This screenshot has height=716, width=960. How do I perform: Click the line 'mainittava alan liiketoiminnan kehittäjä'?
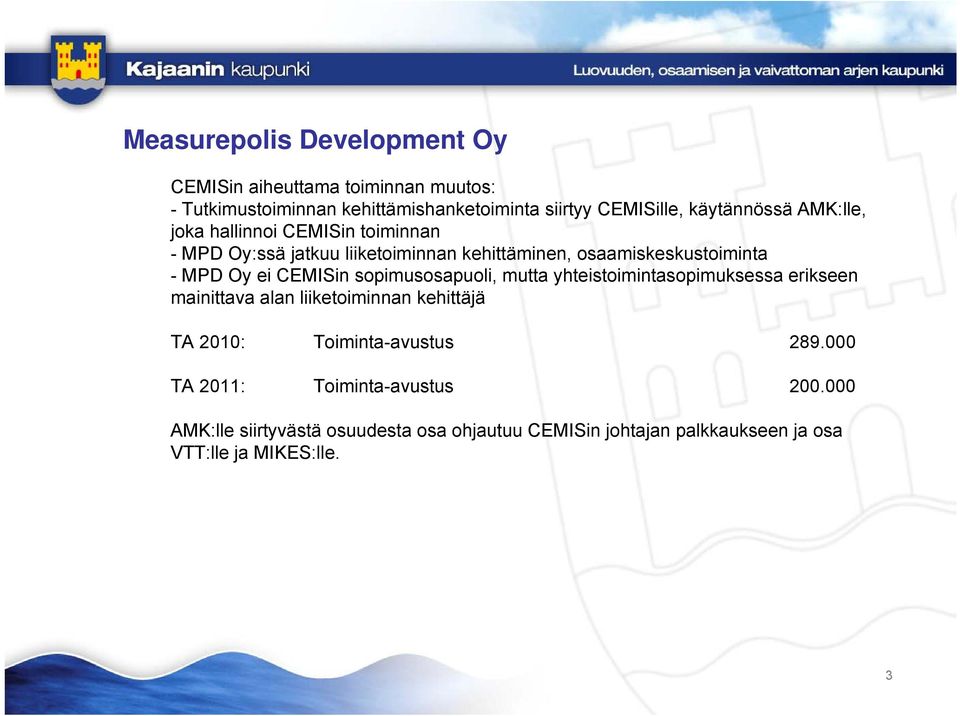click(x=328, y=298)
